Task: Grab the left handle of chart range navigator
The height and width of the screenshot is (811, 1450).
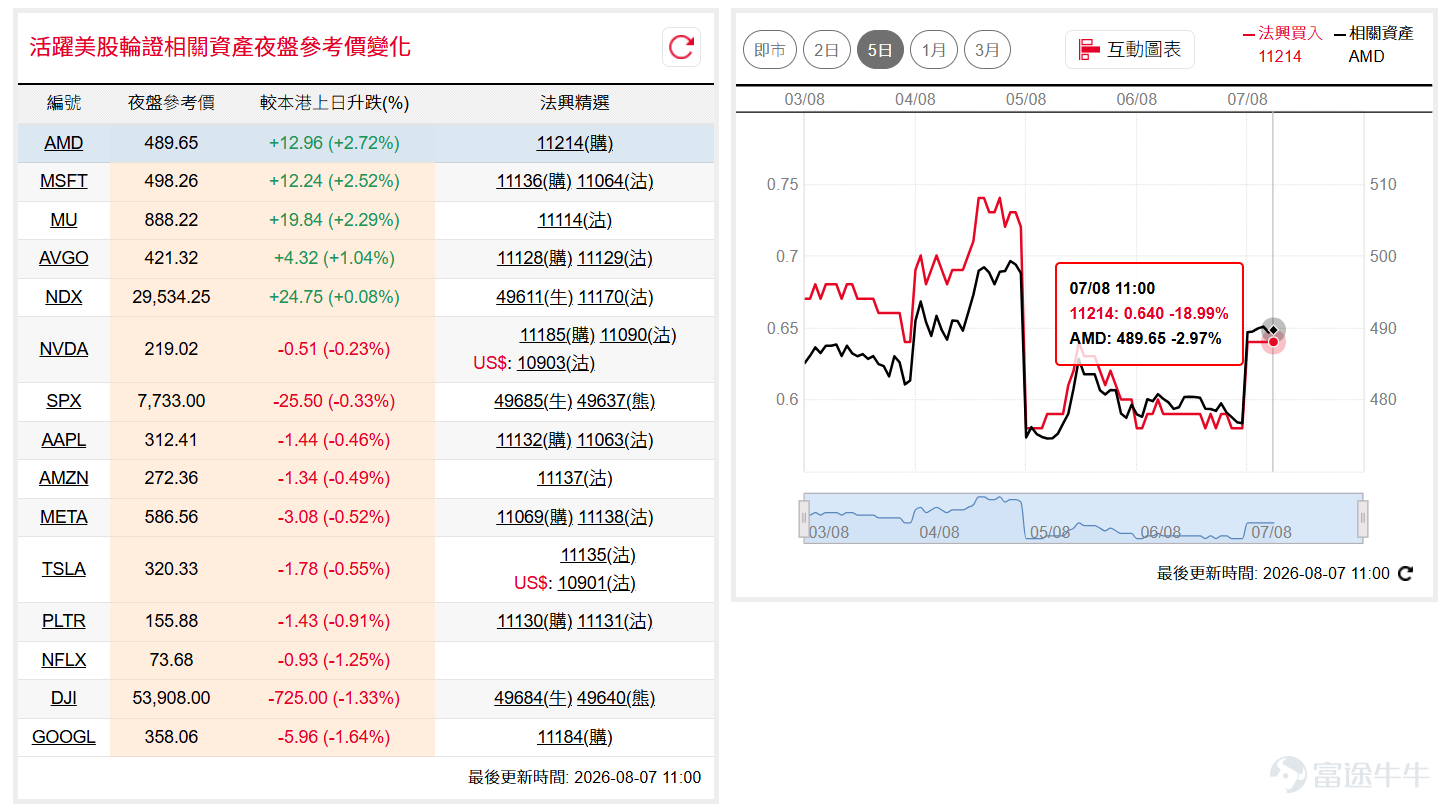Action: 803,518
